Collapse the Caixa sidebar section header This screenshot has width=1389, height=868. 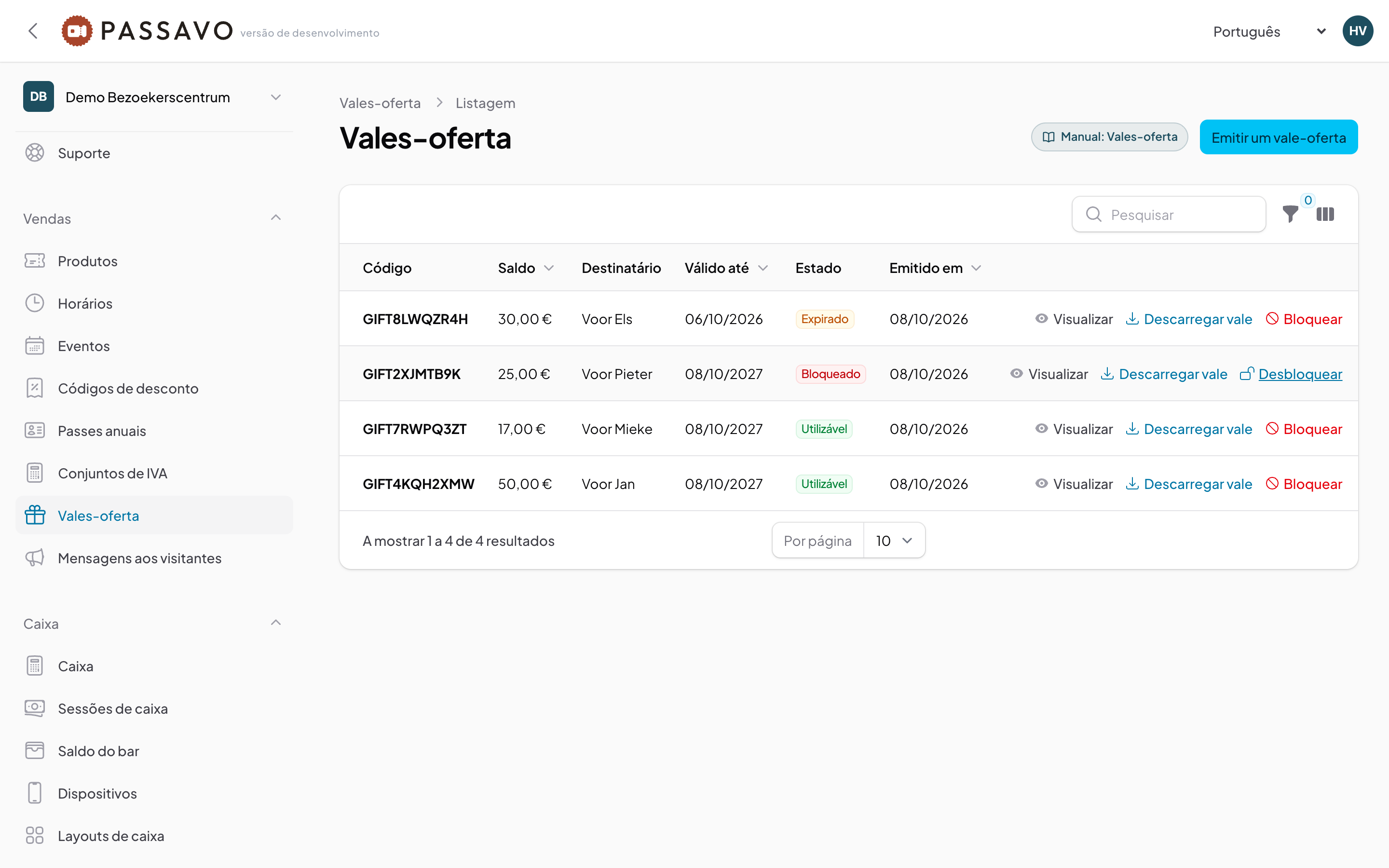click(154, 624)
